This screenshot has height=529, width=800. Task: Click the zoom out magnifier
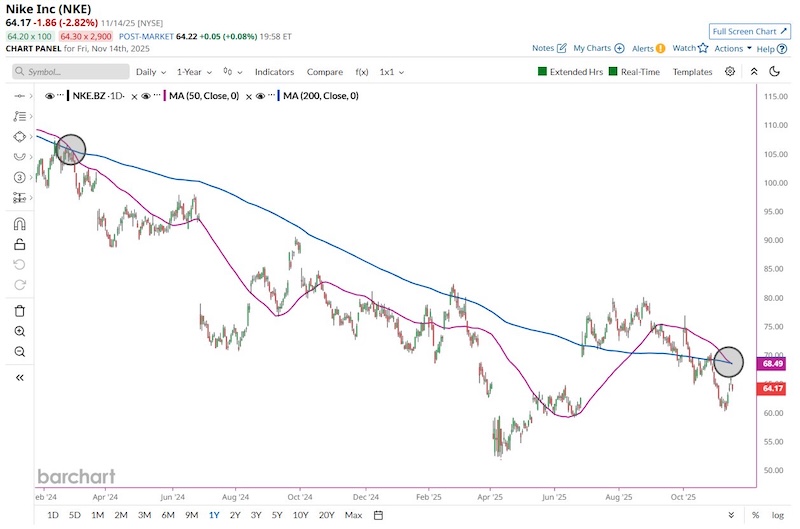click(x=19, y=351)
